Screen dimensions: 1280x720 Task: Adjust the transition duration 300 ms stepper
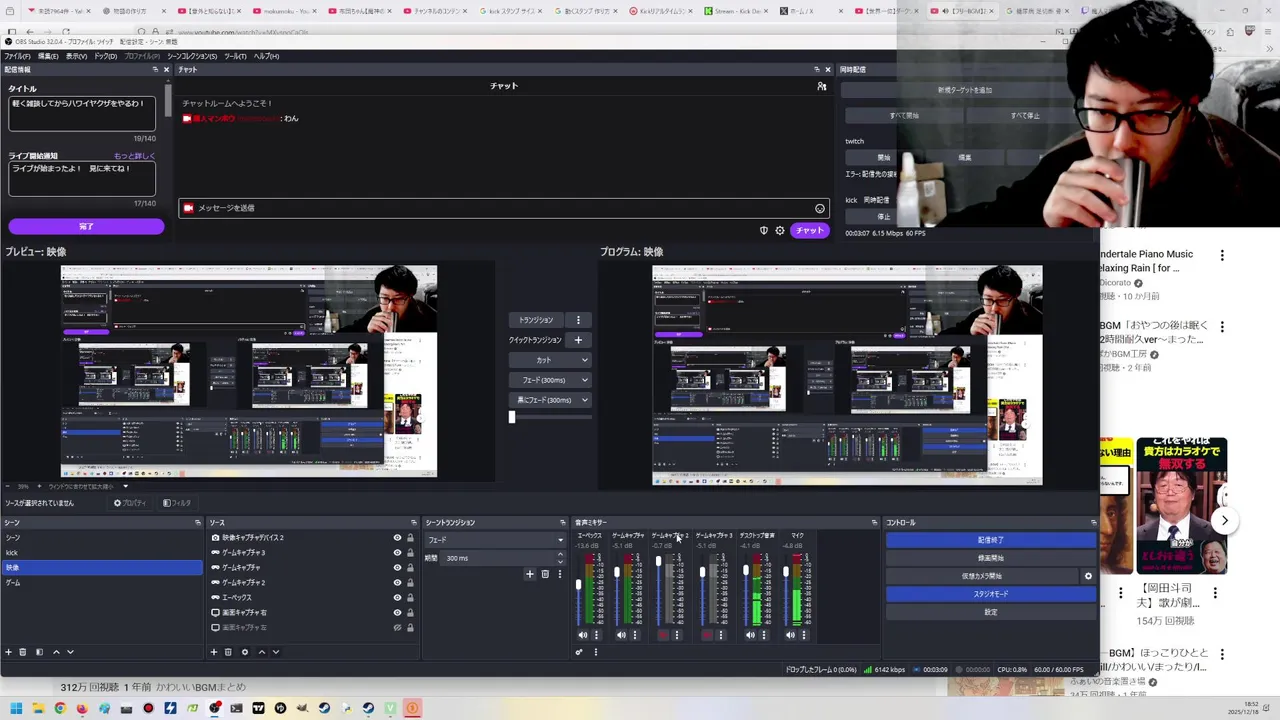(559, 558)
